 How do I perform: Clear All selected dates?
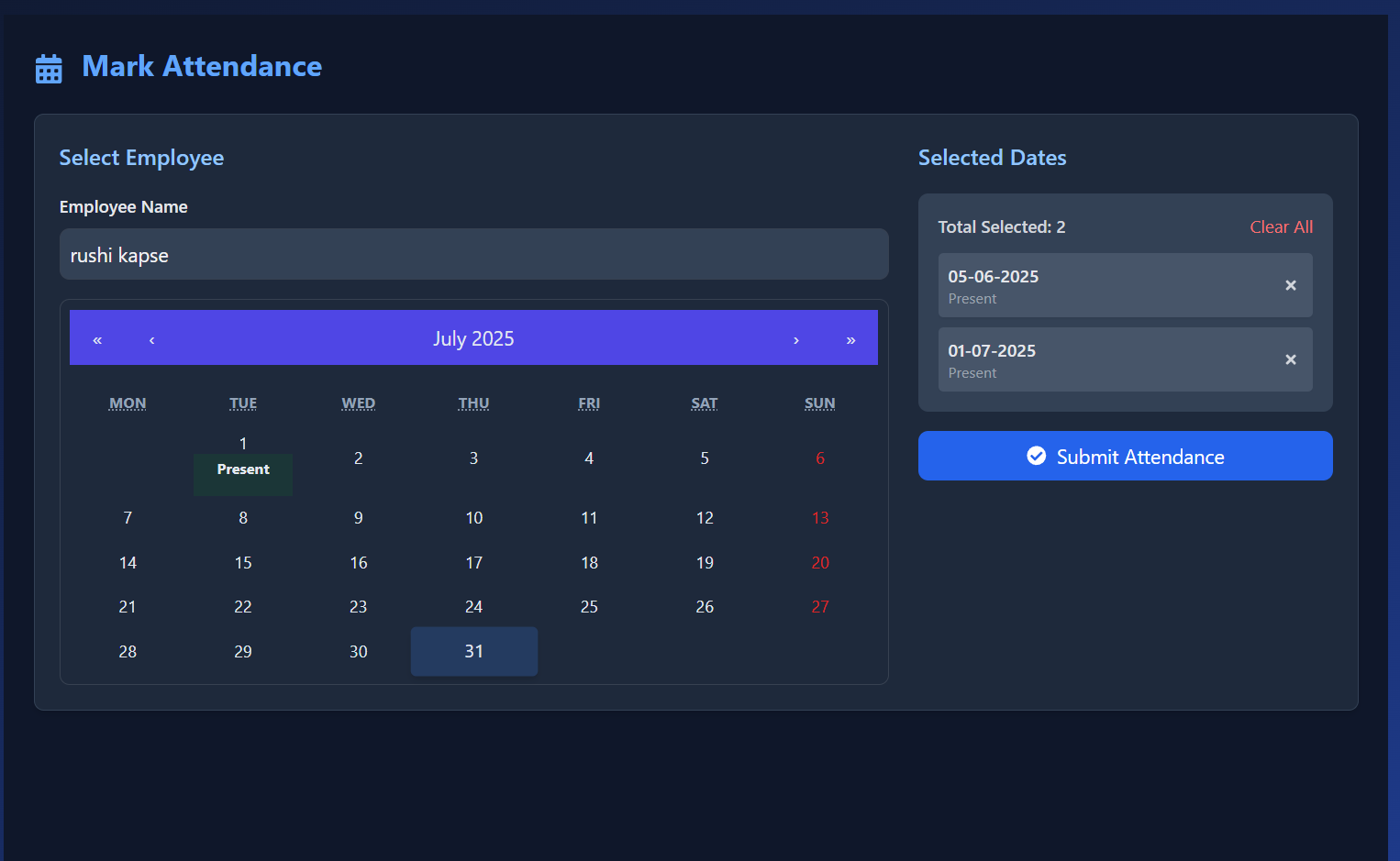point(1281,226)
